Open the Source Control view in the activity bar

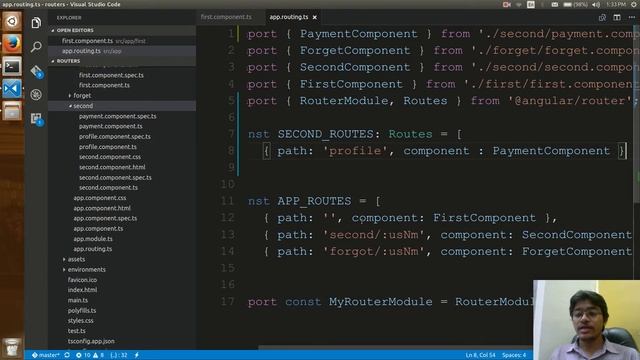coord(36,71)
